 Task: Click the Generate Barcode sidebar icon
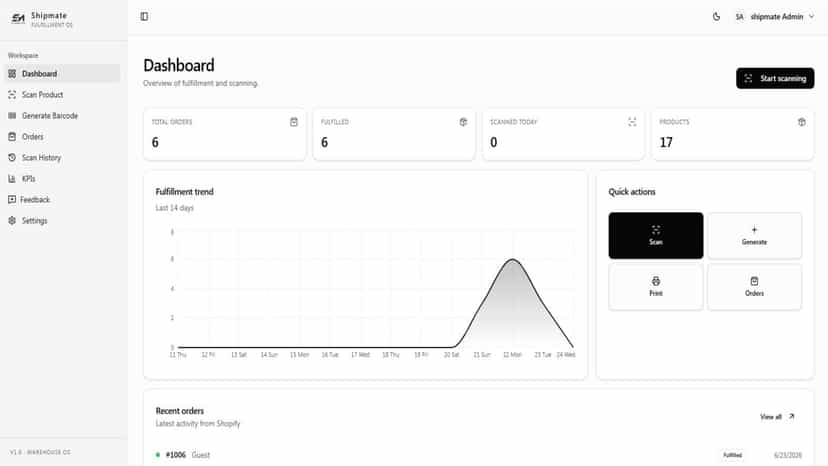(12, 116)
